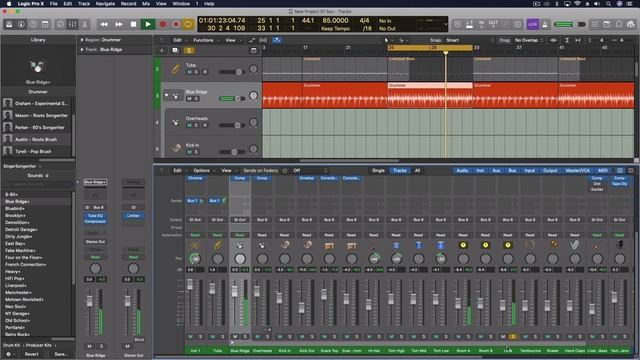Open the Navigate menu in menu bar
This screenshot has height=360, width=640.
point(105,4)
